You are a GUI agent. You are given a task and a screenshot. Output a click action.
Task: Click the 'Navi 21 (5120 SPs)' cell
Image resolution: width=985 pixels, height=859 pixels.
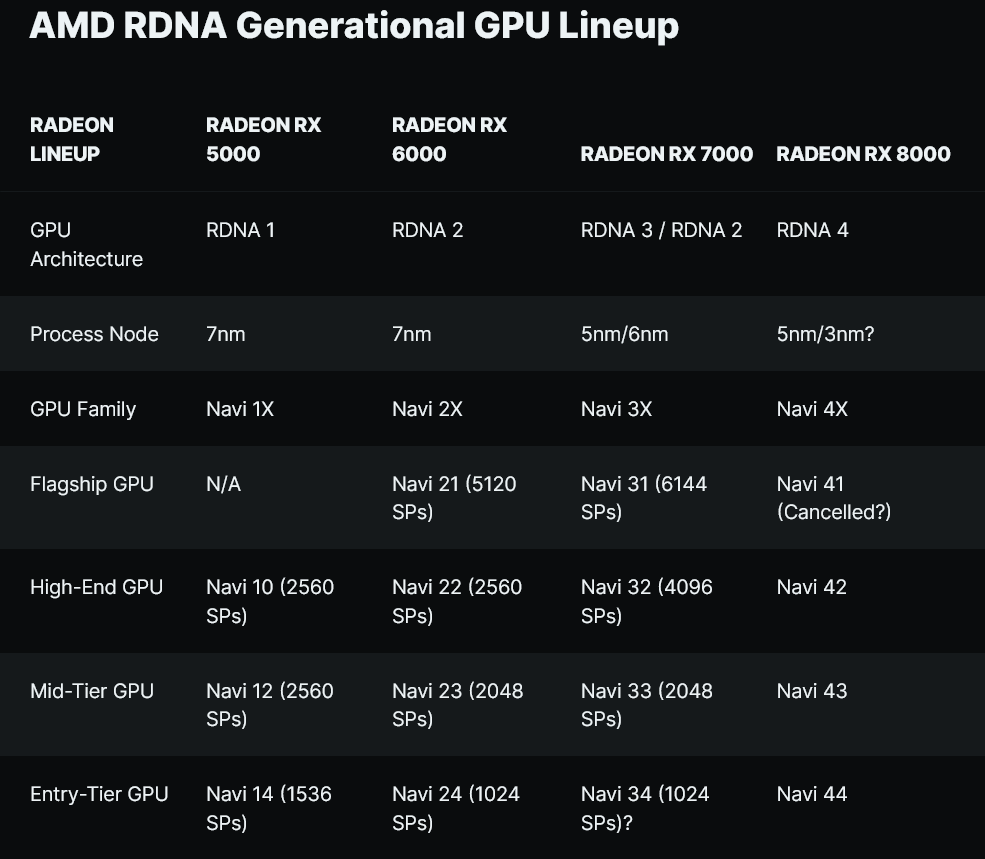tap(454, 498)
